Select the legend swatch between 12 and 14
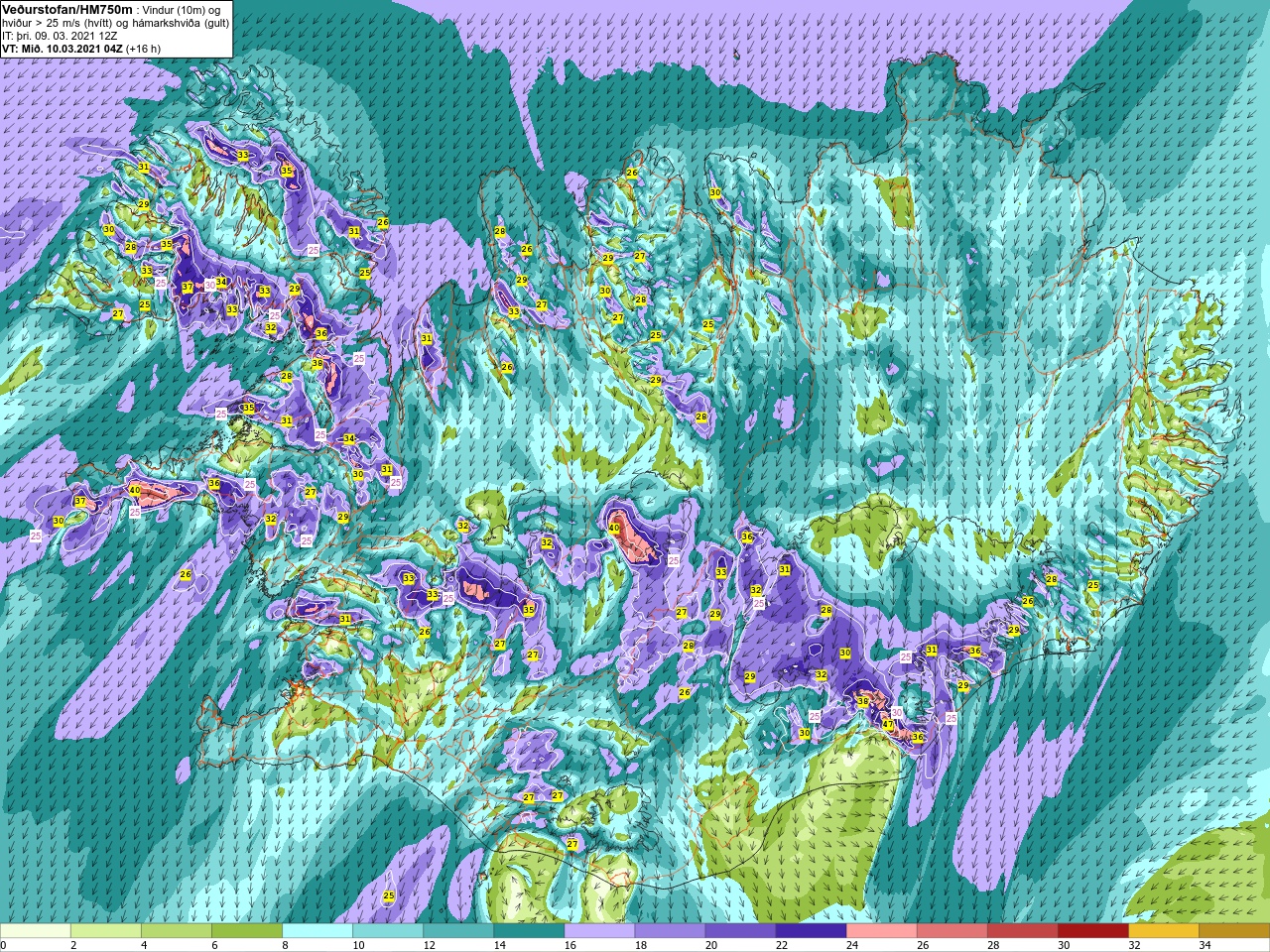1270x952 pixels. click(458, 931)
